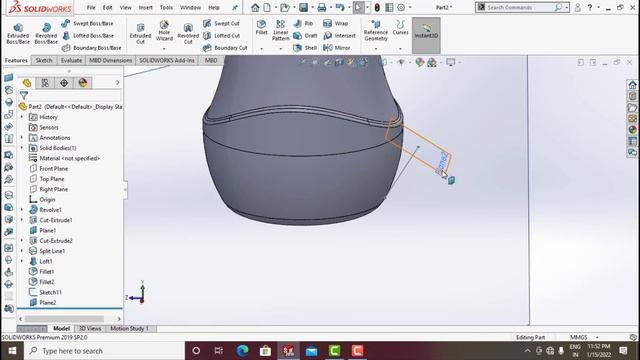Open Reference Geometry tool
The width and height of the screenshot is (640, 360).
376,30
